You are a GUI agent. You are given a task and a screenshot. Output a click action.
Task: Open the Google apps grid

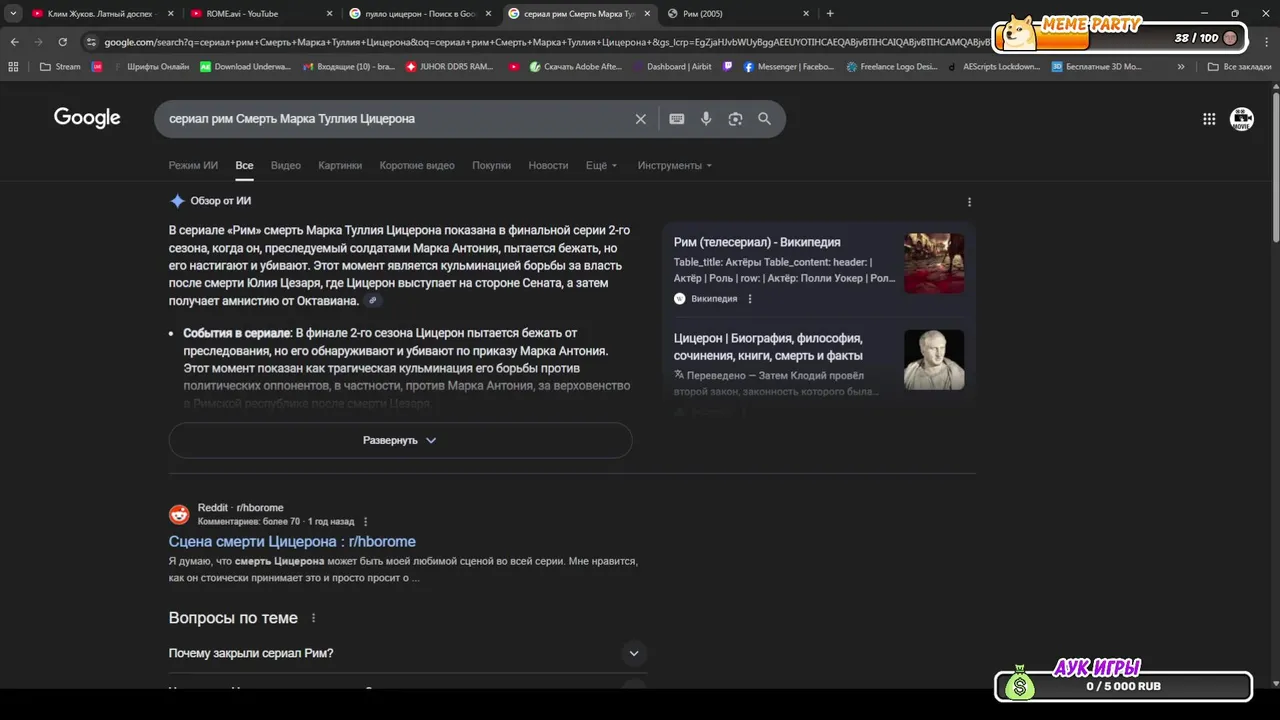(1209, 119)
